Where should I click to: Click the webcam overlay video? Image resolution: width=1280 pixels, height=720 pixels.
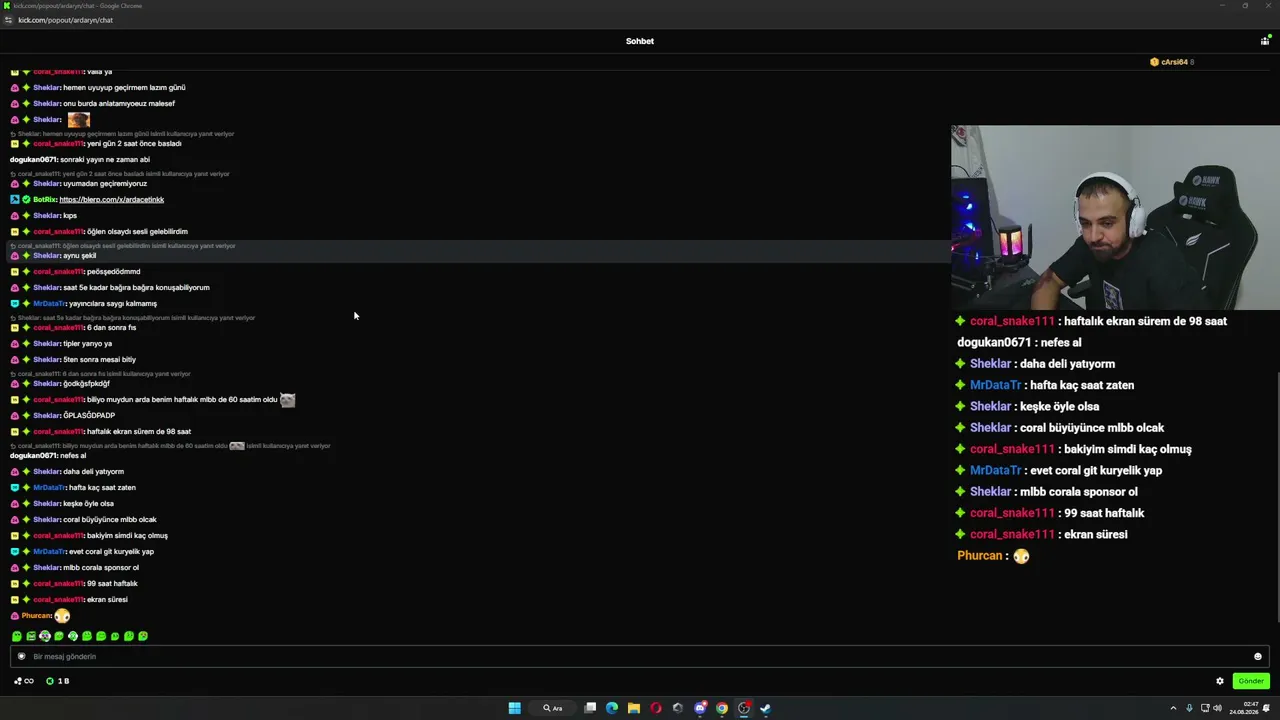pyautogui.click(x=1115, y=217)
